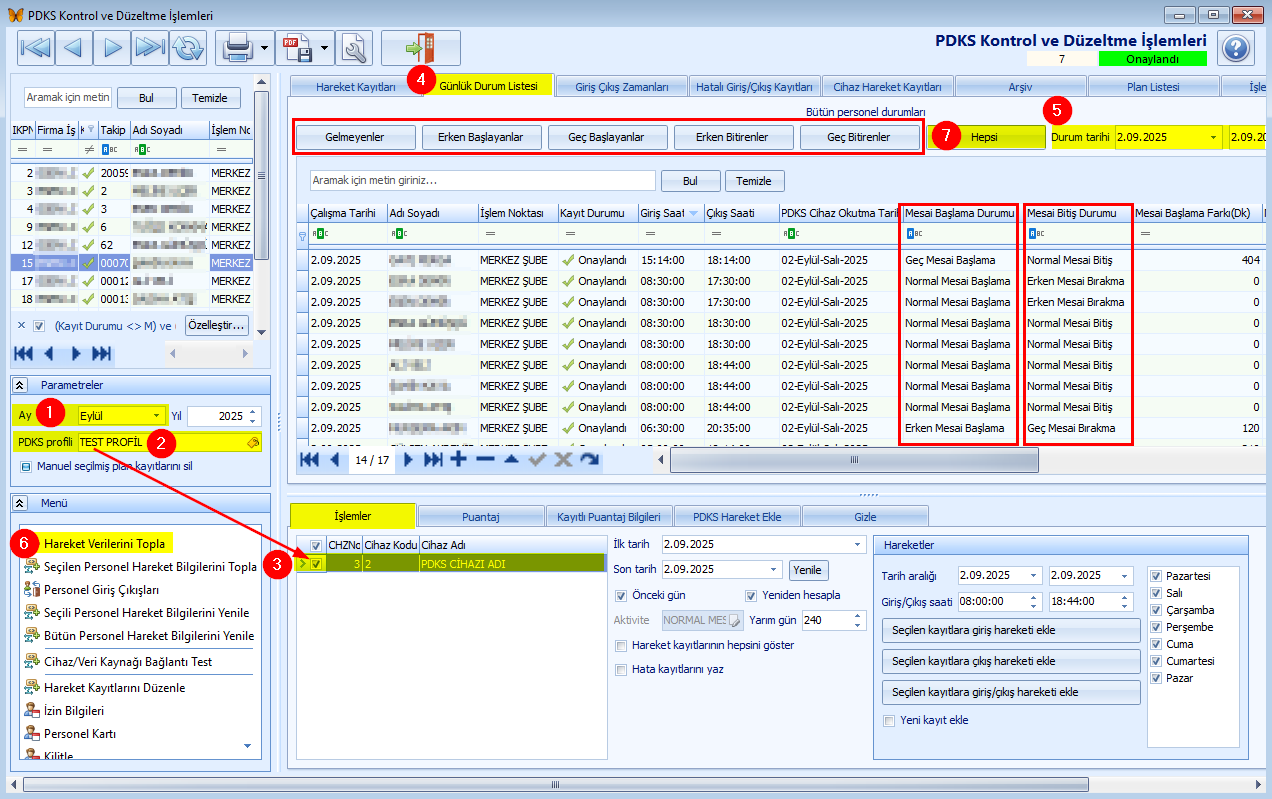Expand the Durum tarihi date dropdown

tap(1213, 137)
